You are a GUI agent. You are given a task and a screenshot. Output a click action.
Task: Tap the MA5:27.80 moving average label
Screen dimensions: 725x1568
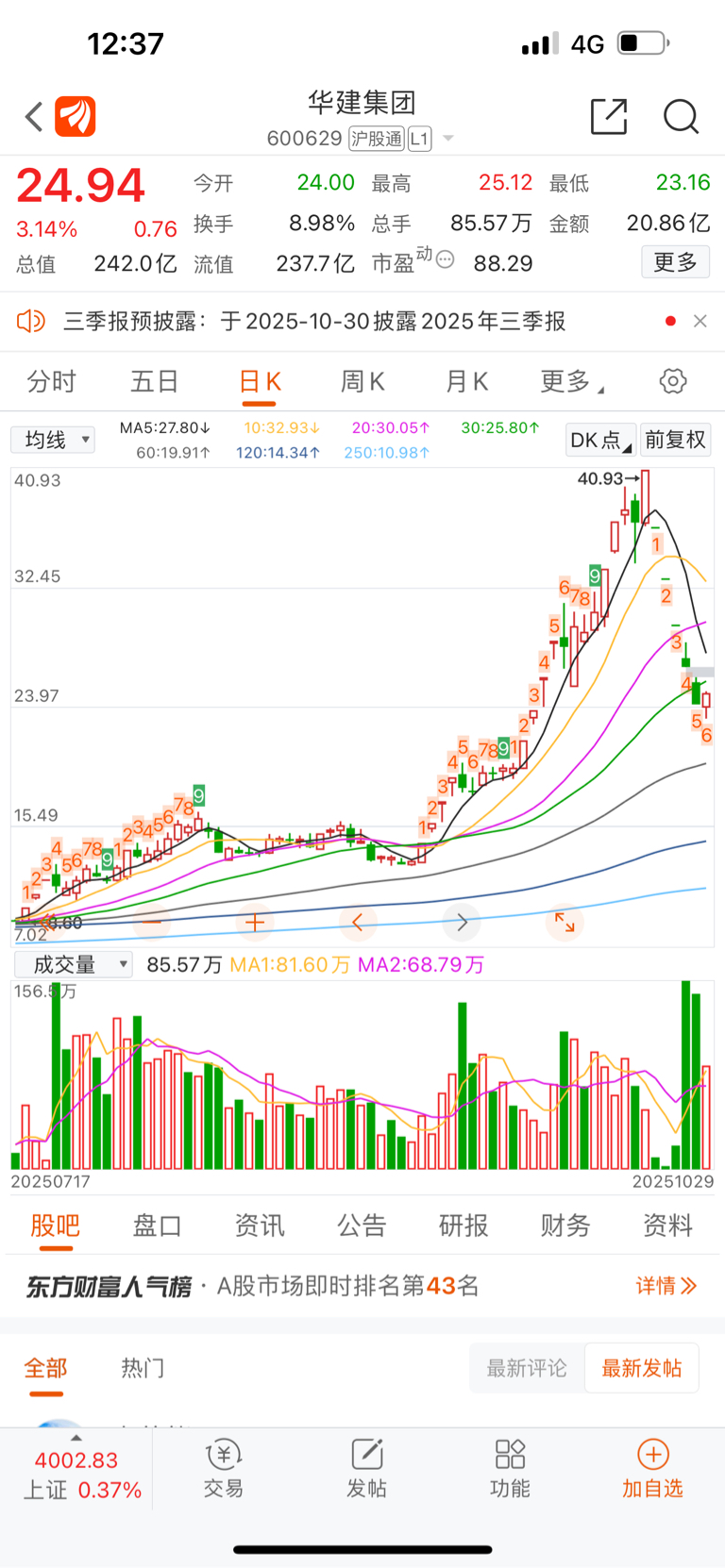(x=164, y=427)
